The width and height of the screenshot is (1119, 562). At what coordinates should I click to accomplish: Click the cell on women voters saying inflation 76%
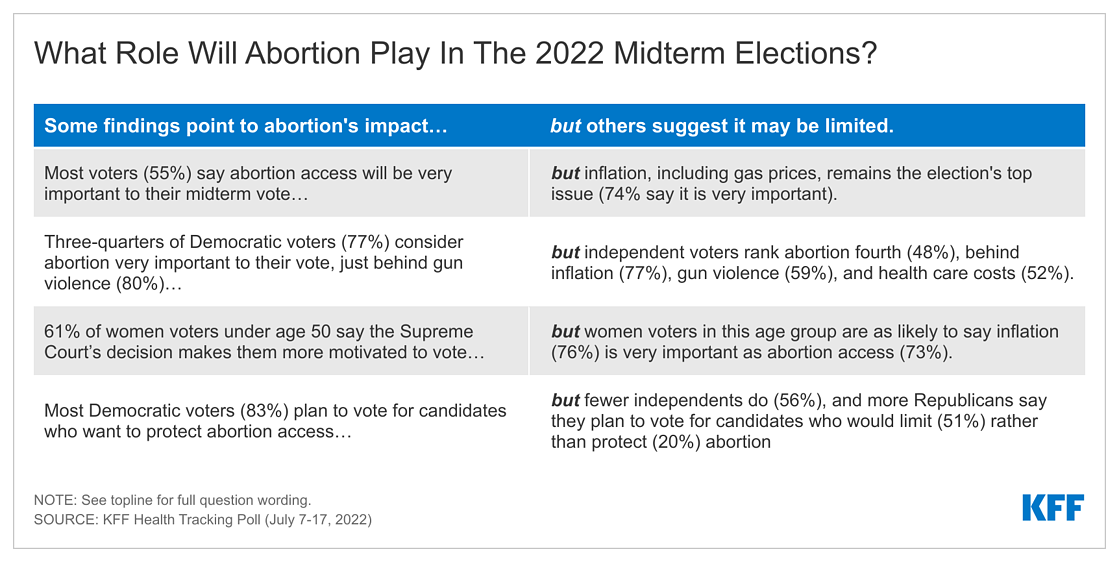(807, 341)
